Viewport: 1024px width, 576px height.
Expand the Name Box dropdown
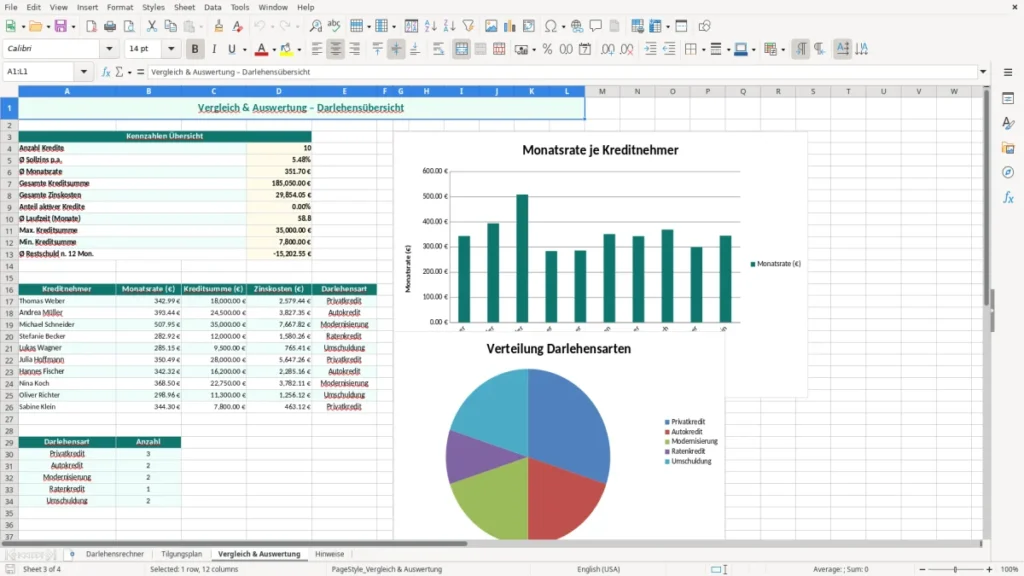[x=84, y=72]
